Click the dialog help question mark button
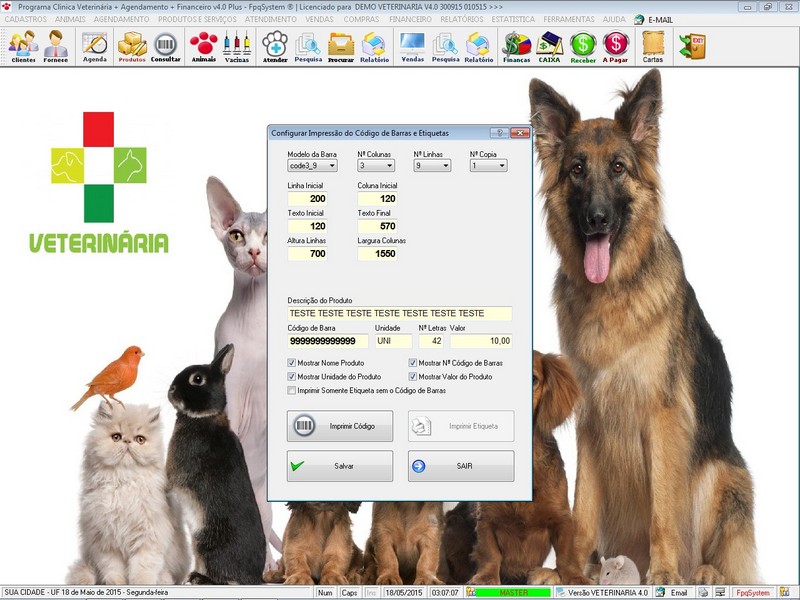This screenshot has width=800, height=600. [x=499, y=133]
